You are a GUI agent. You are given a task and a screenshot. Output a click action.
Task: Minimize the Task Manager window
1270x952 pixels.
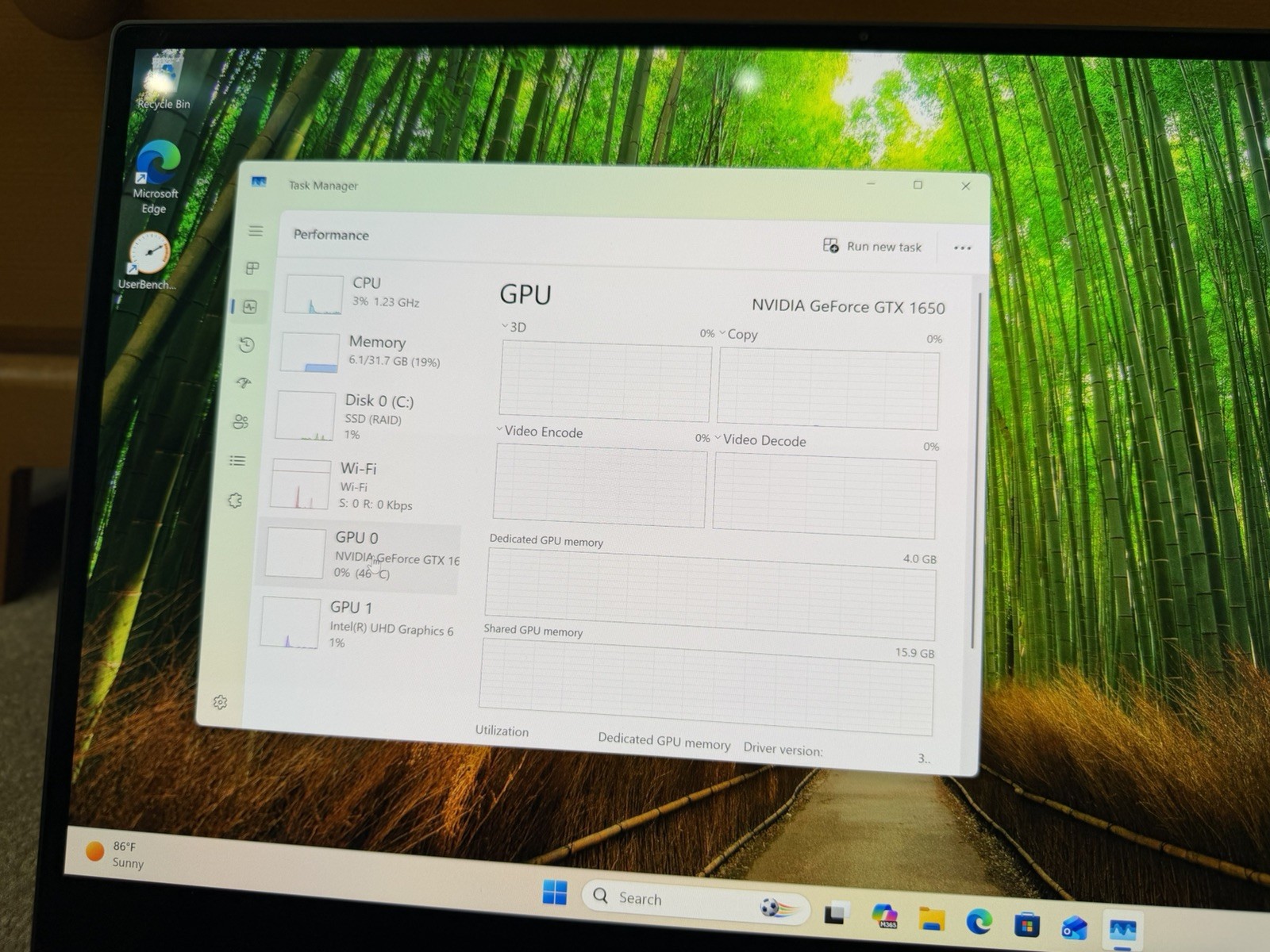click(871, 184)
